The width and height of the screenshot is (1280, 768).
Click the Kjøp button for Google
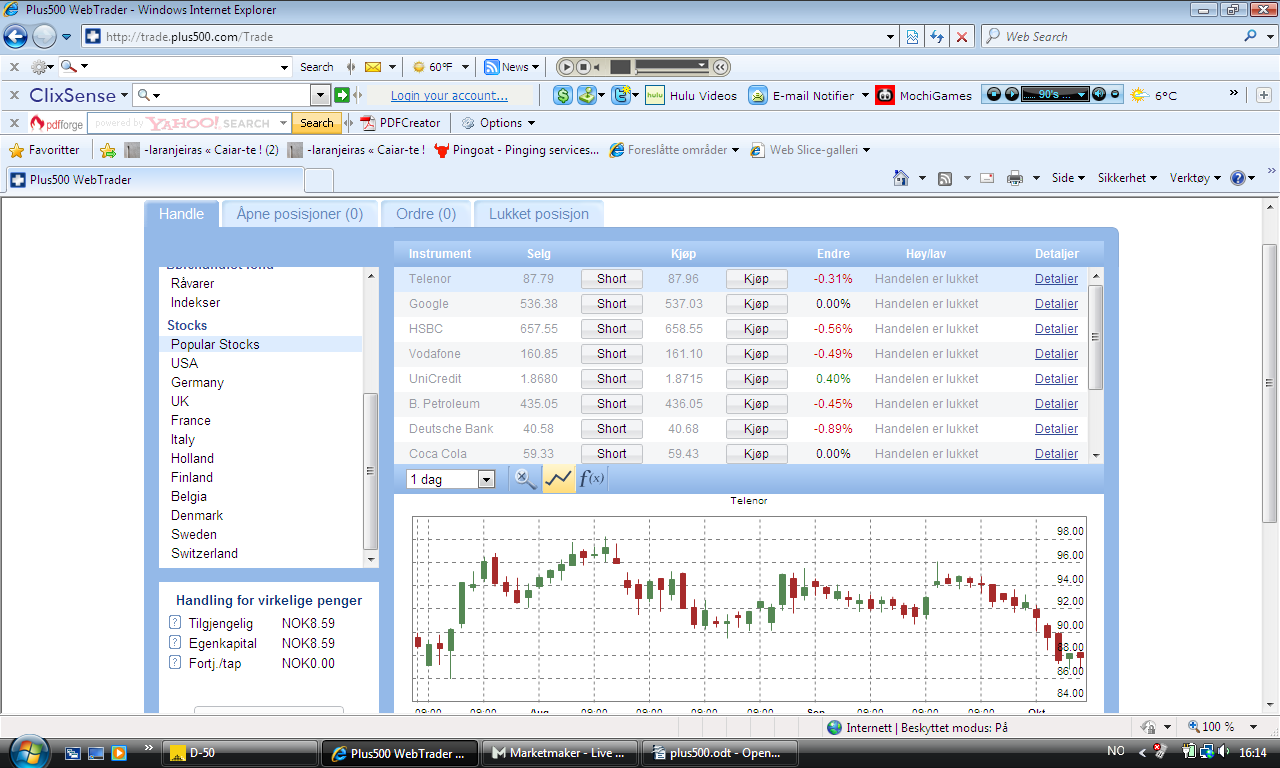pos(756,304)
